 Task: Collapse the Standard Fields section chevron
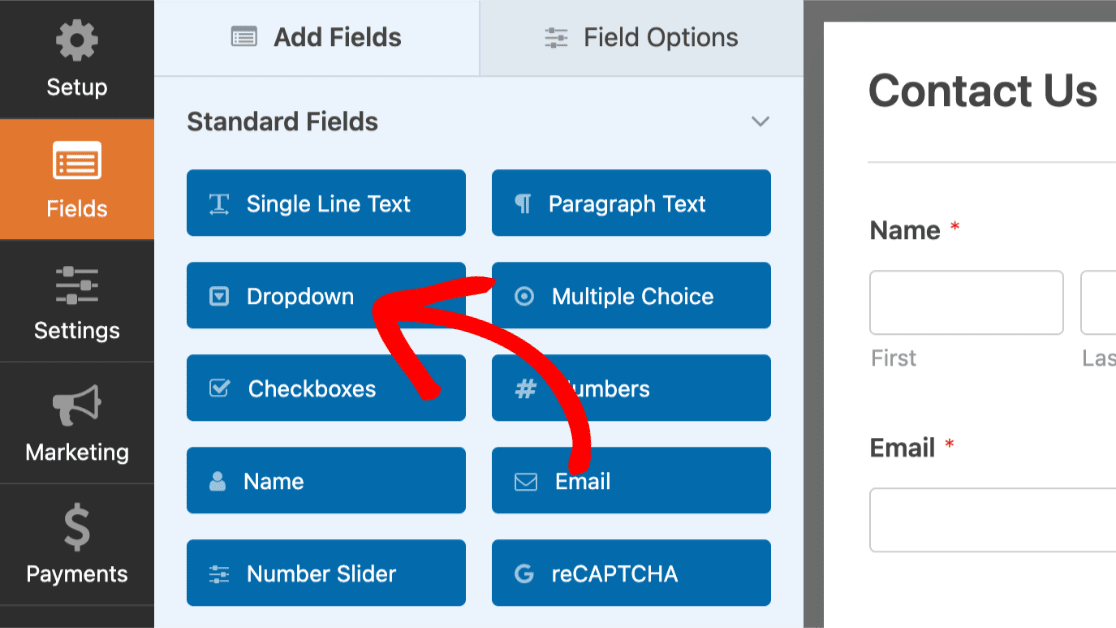761,121
